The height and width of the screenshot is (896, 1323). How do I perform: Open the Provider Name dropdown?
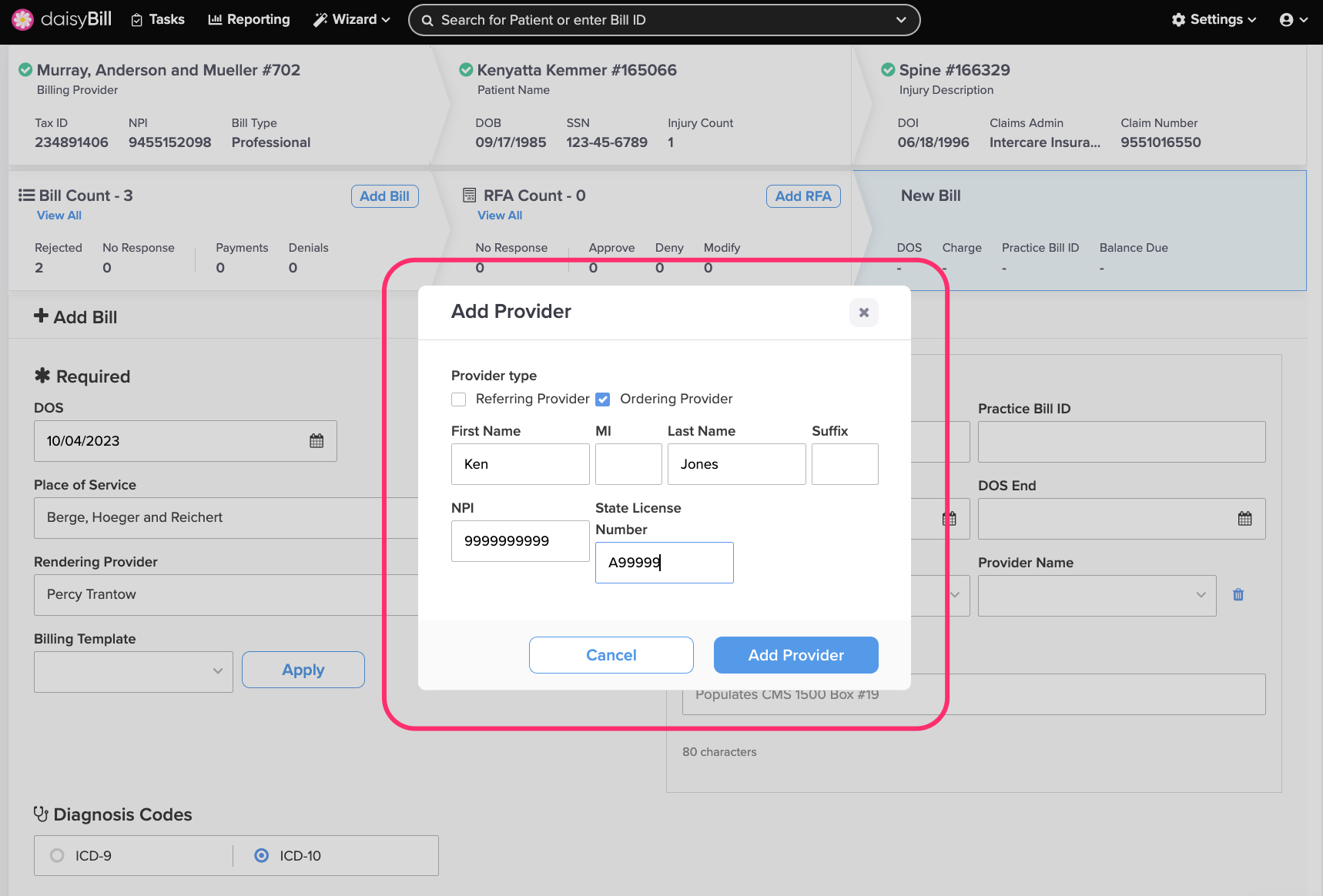(1096, 595)
